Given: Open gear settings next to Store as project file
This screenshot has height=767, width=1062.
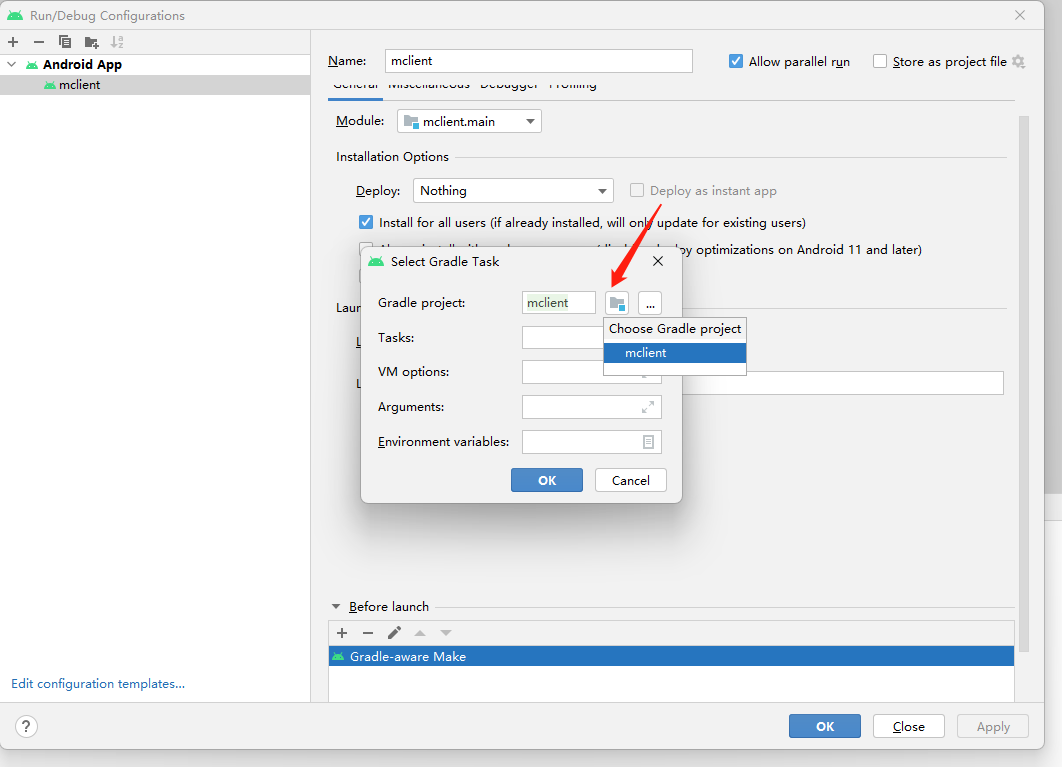Looking at the screenshot, I should point(1018,62).
